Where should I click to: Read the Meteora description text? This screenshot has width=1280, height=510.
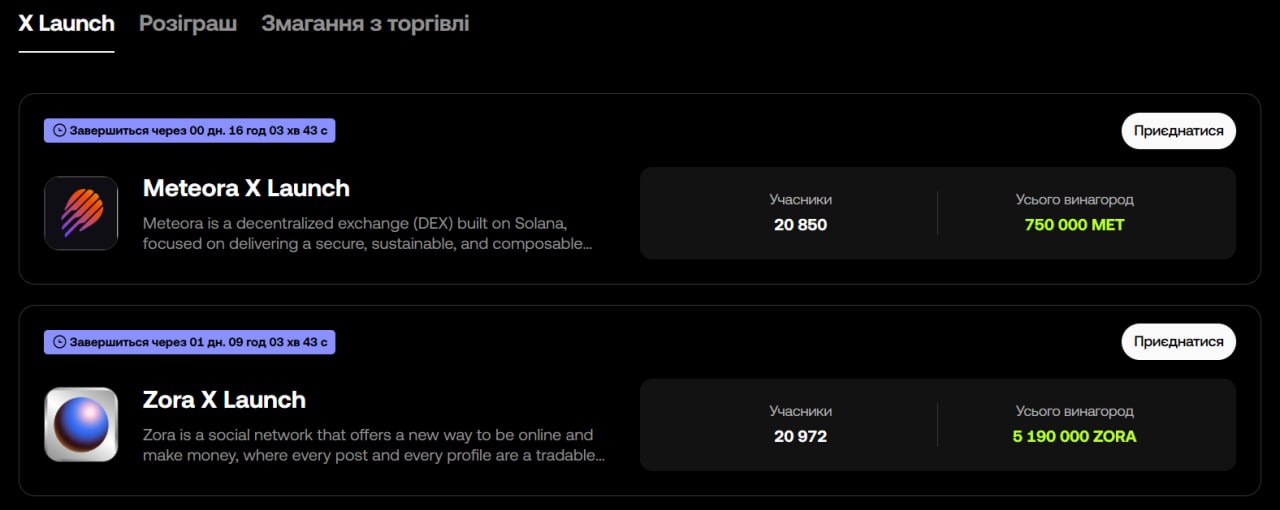pos(367,233)
